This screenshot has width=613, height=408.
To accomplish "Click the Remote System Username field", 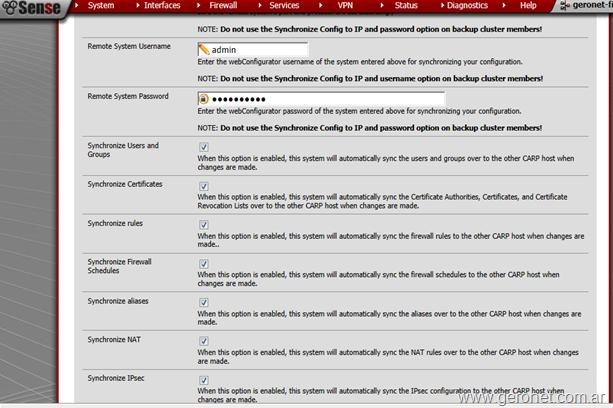I will [x=253, y=50].
